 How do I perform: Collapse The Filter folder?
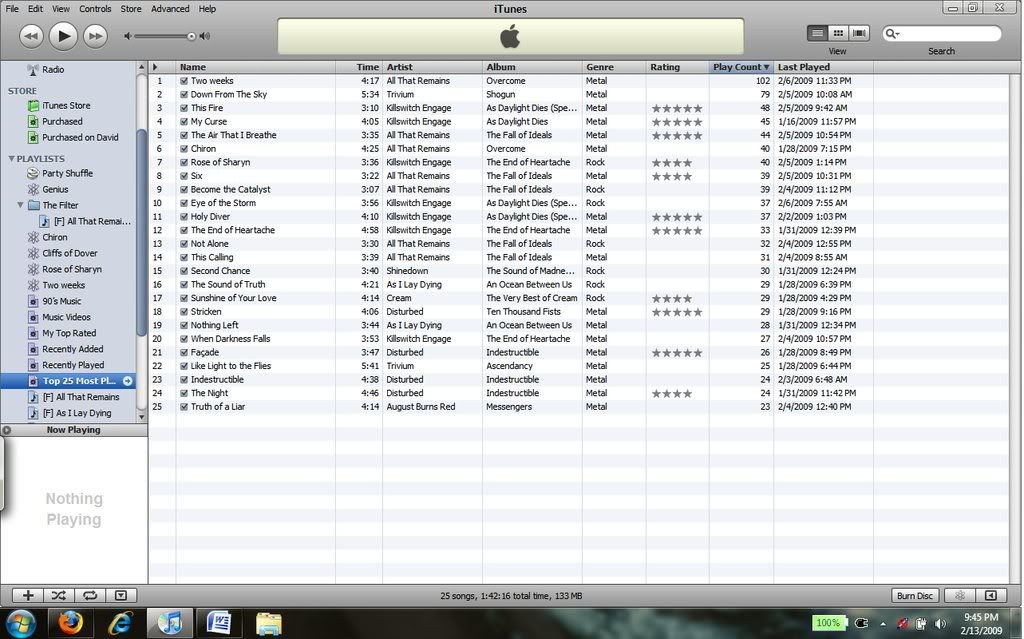tap(20, 205)
